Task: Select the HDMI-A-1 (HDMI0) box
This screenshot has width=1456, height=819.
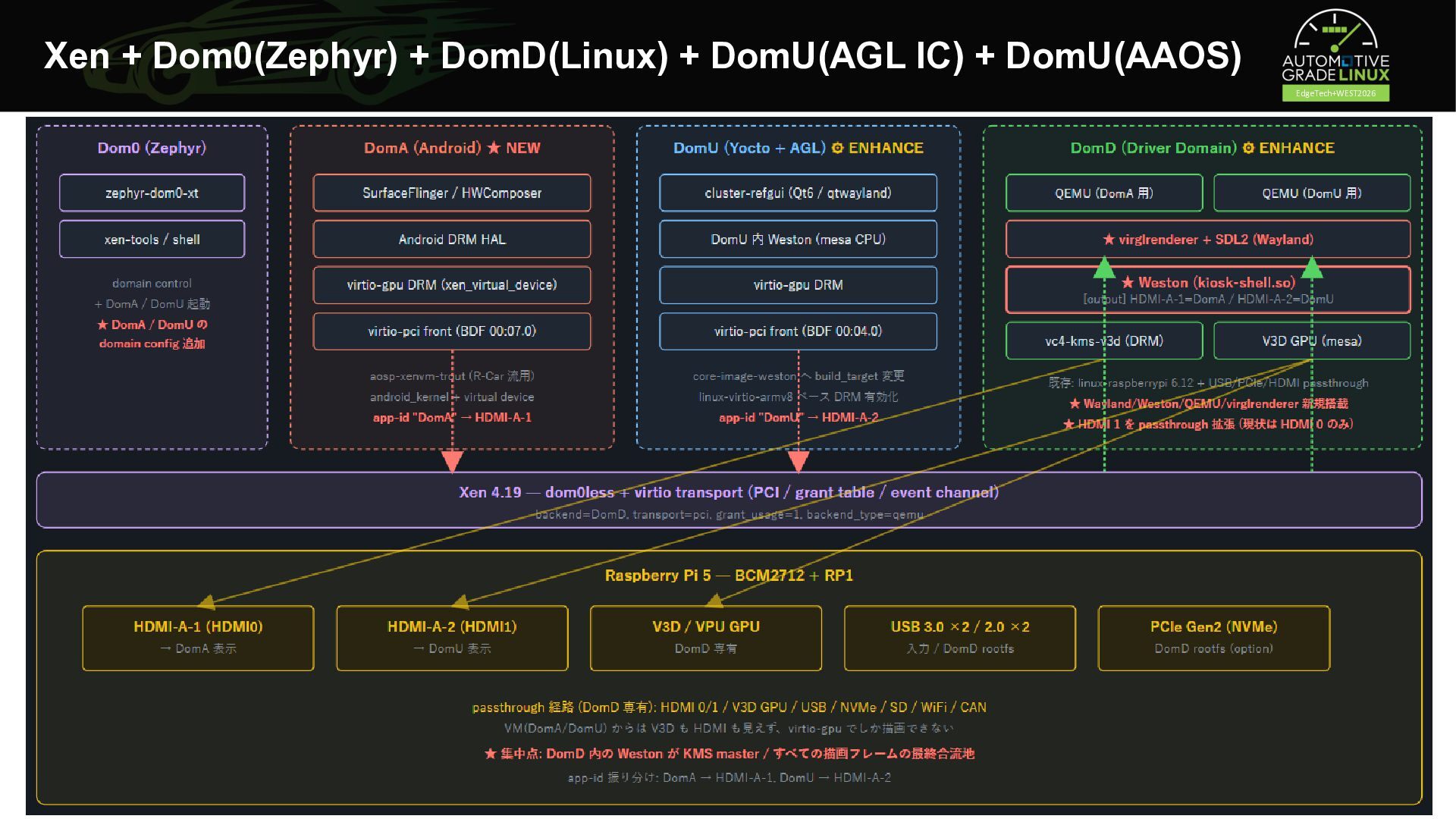Action: (x=198, y=638)
